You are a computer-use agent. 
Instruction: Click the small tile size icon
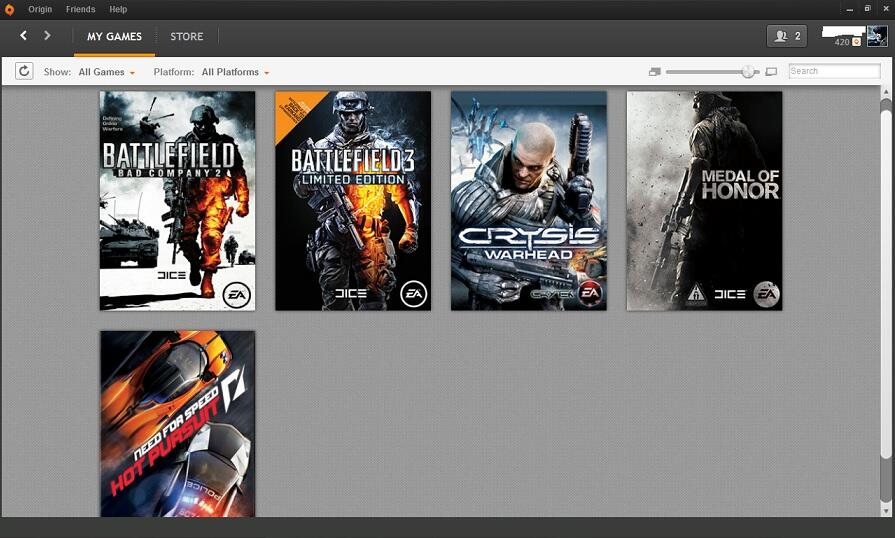pyautogui.click(x=655, y=72)
